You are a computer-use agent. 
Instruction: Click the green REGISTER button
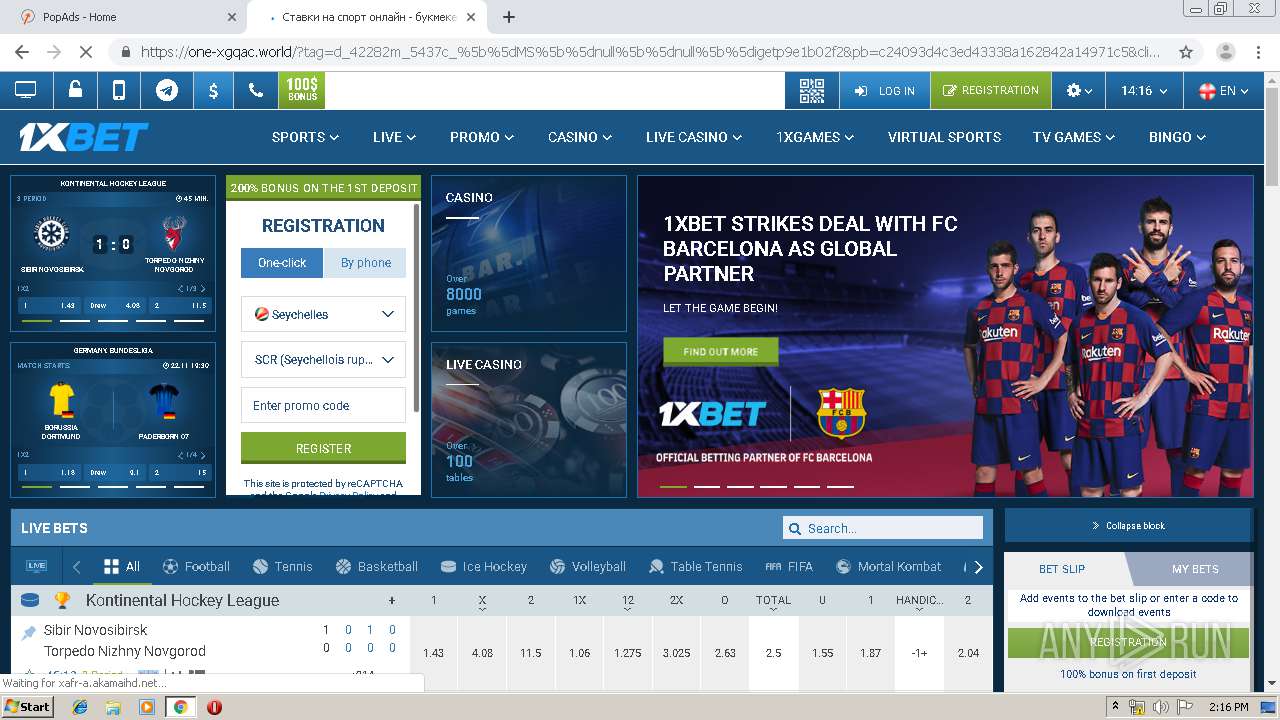[x=323, y=448]
